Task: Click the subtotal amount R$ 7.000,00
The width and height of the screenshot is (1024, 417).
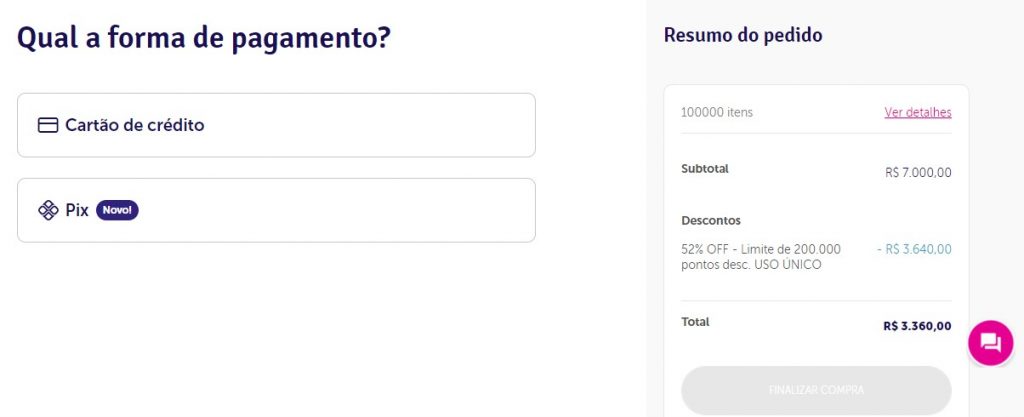Action: tap(918, 172)
